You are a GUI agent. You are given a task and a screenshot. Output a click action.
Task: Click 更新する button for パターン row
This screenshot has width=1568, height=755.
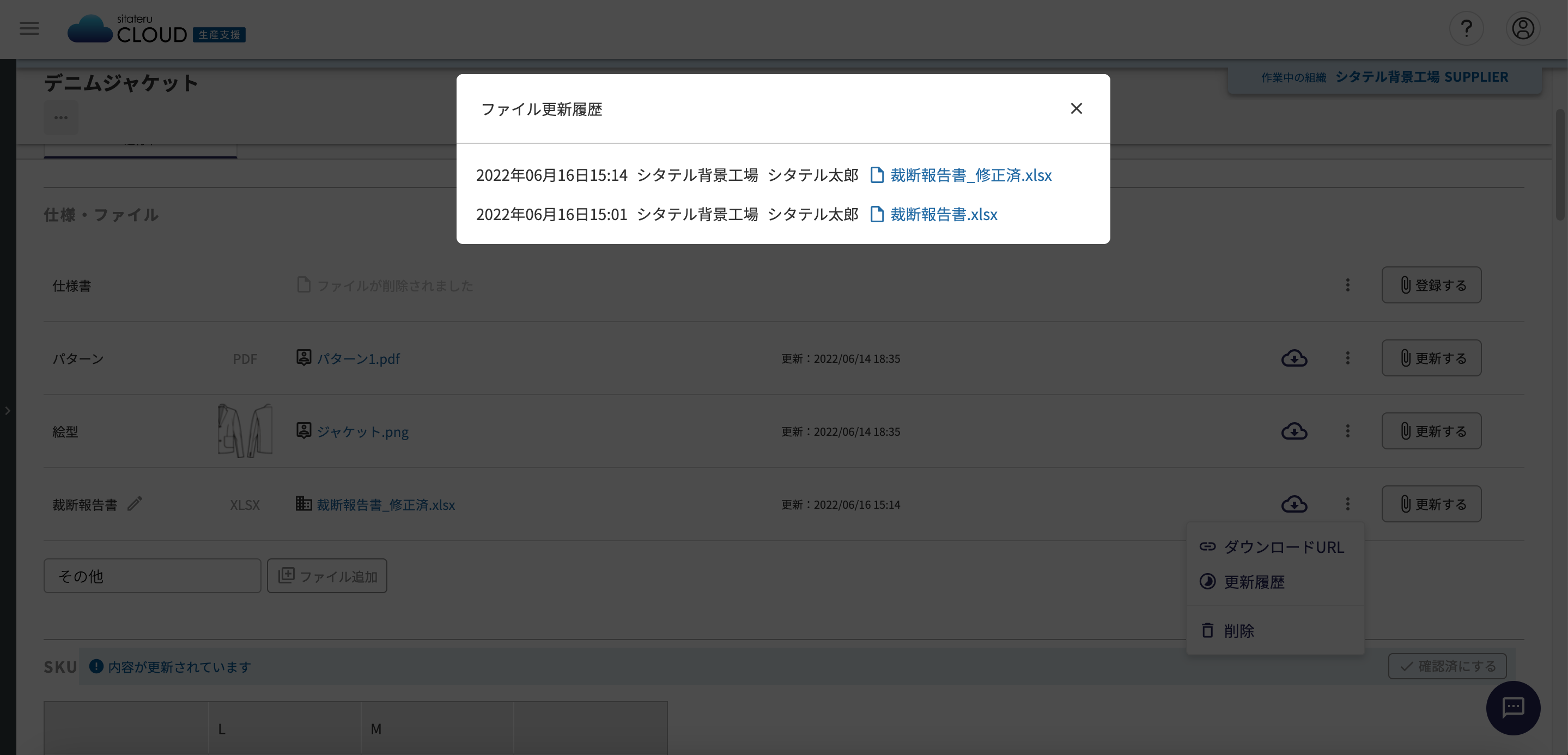coord(1431,358)
